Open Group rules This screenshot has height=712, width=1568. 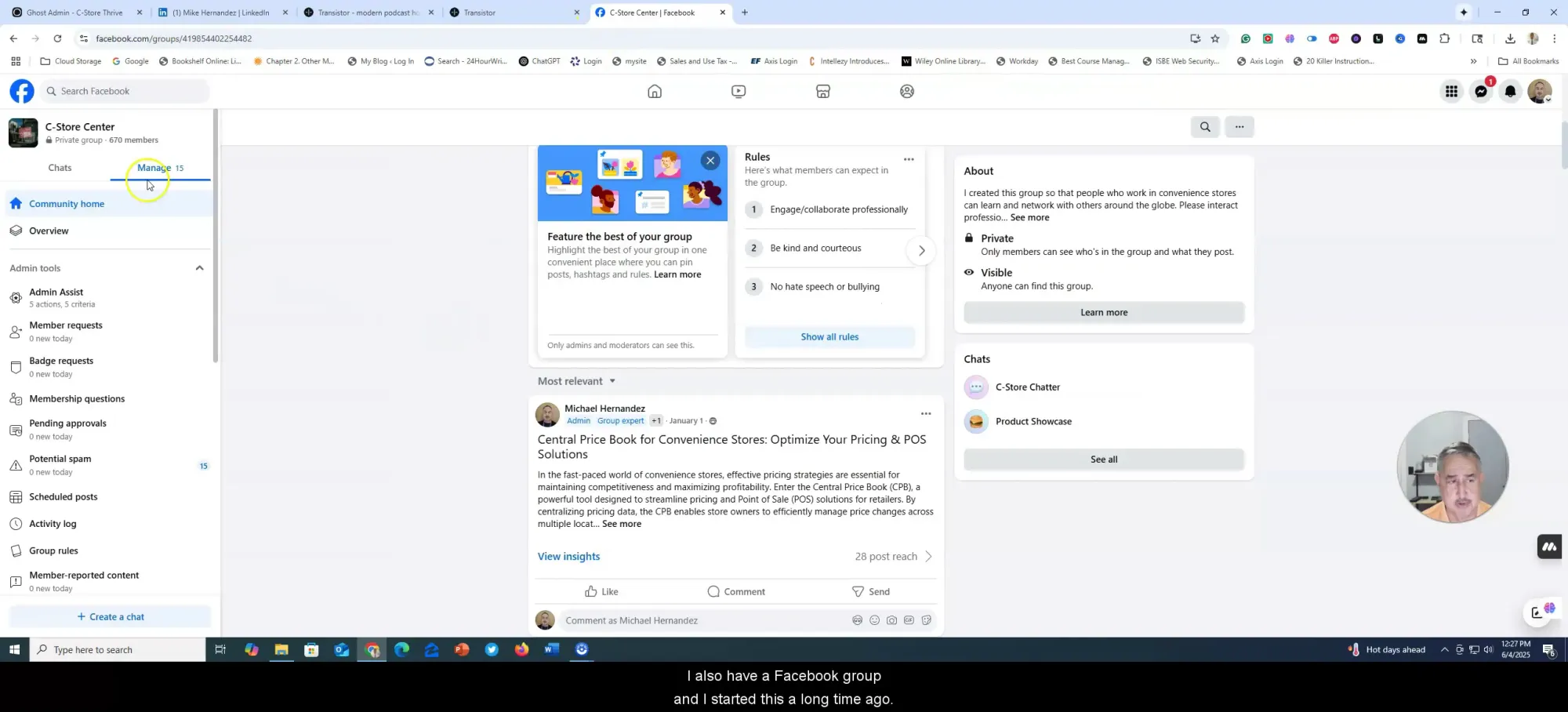110,551
